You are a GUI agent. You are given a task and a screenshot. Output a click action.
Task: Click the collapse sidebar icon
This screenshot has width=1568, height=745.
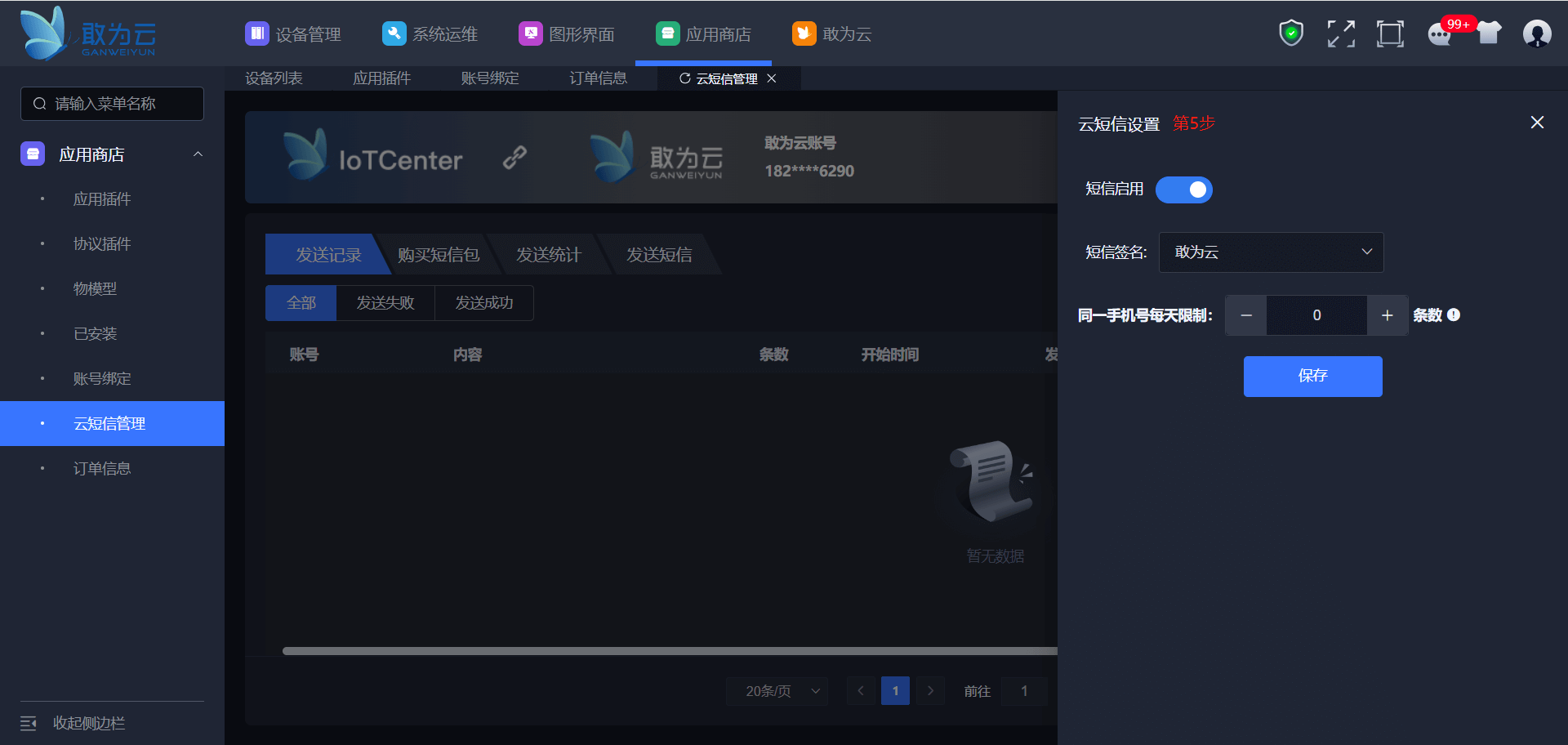[29, 723]
